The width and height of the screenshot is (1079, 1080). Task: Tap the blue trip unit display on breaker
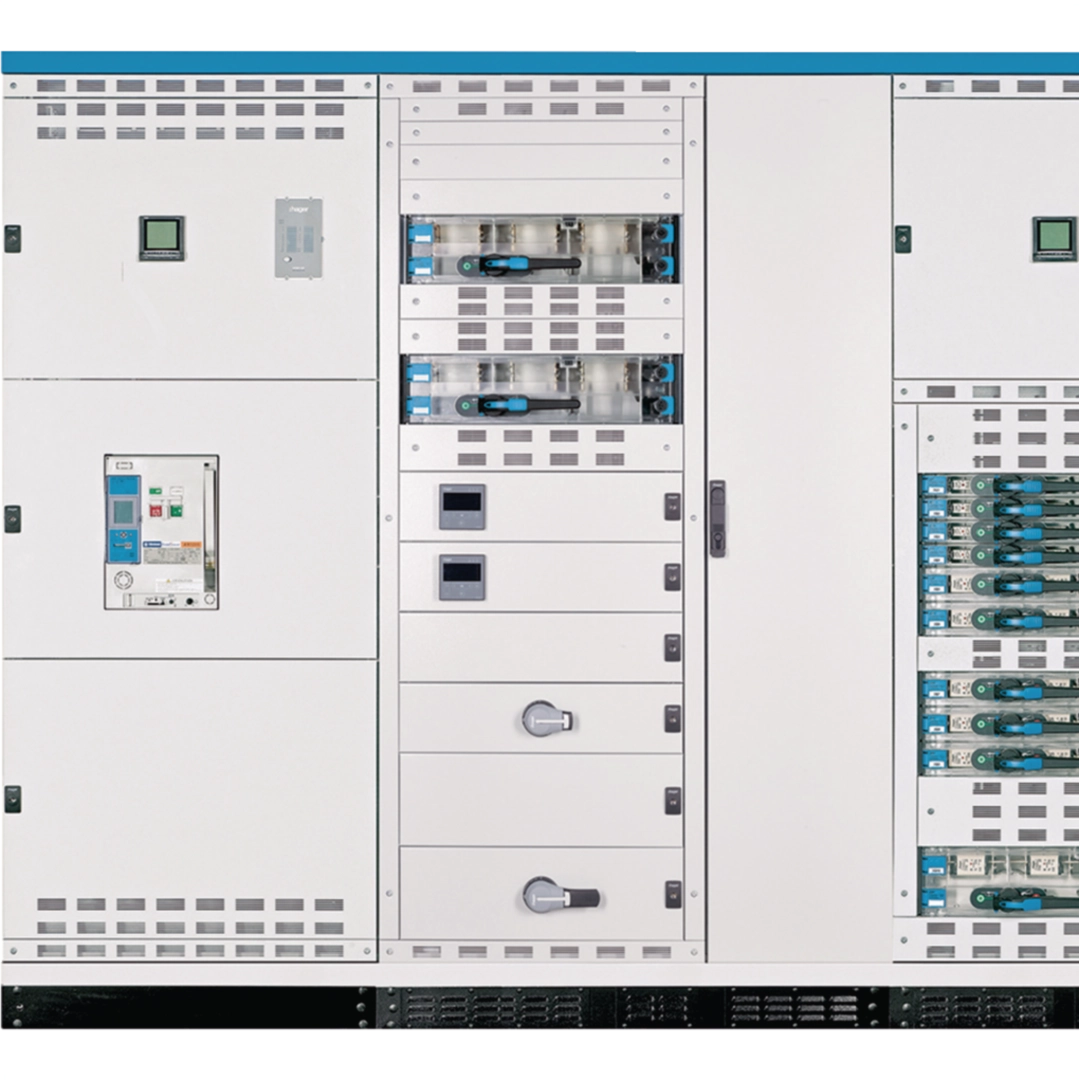coord(123,511)
